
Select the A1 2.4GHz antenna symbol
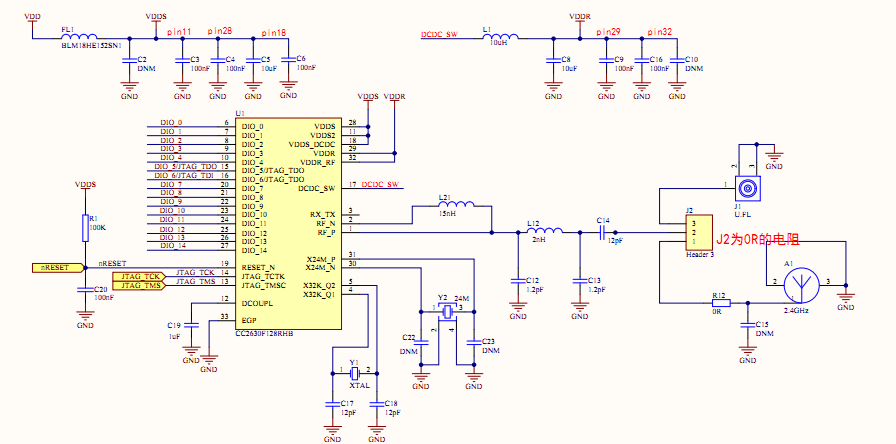click(803, 285)
